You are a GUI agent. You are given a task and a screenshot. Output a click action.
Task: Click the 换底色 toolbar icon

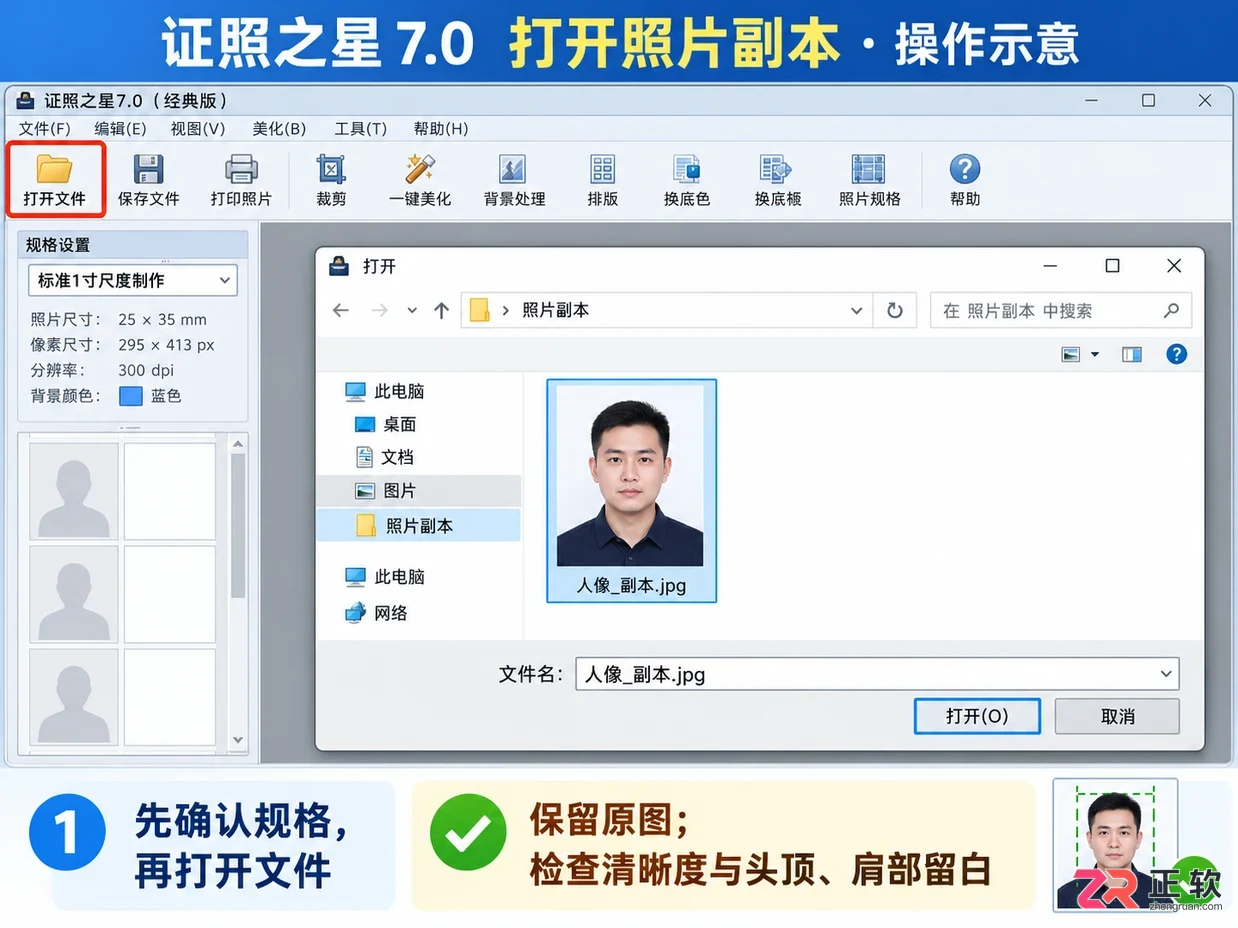(x=686, y=180)
